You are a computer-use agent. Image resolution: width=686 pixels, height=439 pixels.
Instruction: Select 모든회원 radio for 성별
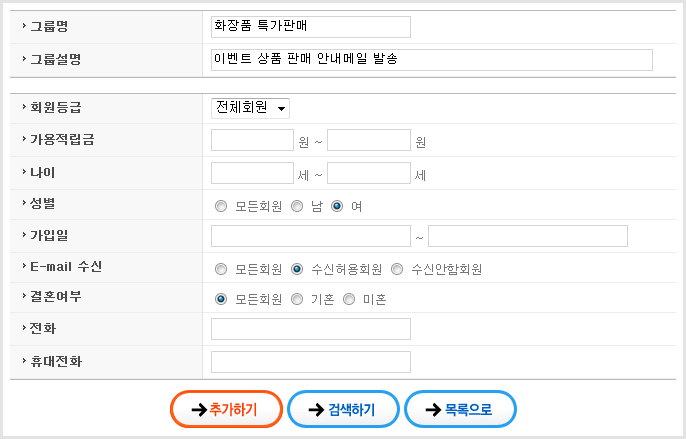click(221, 207)
